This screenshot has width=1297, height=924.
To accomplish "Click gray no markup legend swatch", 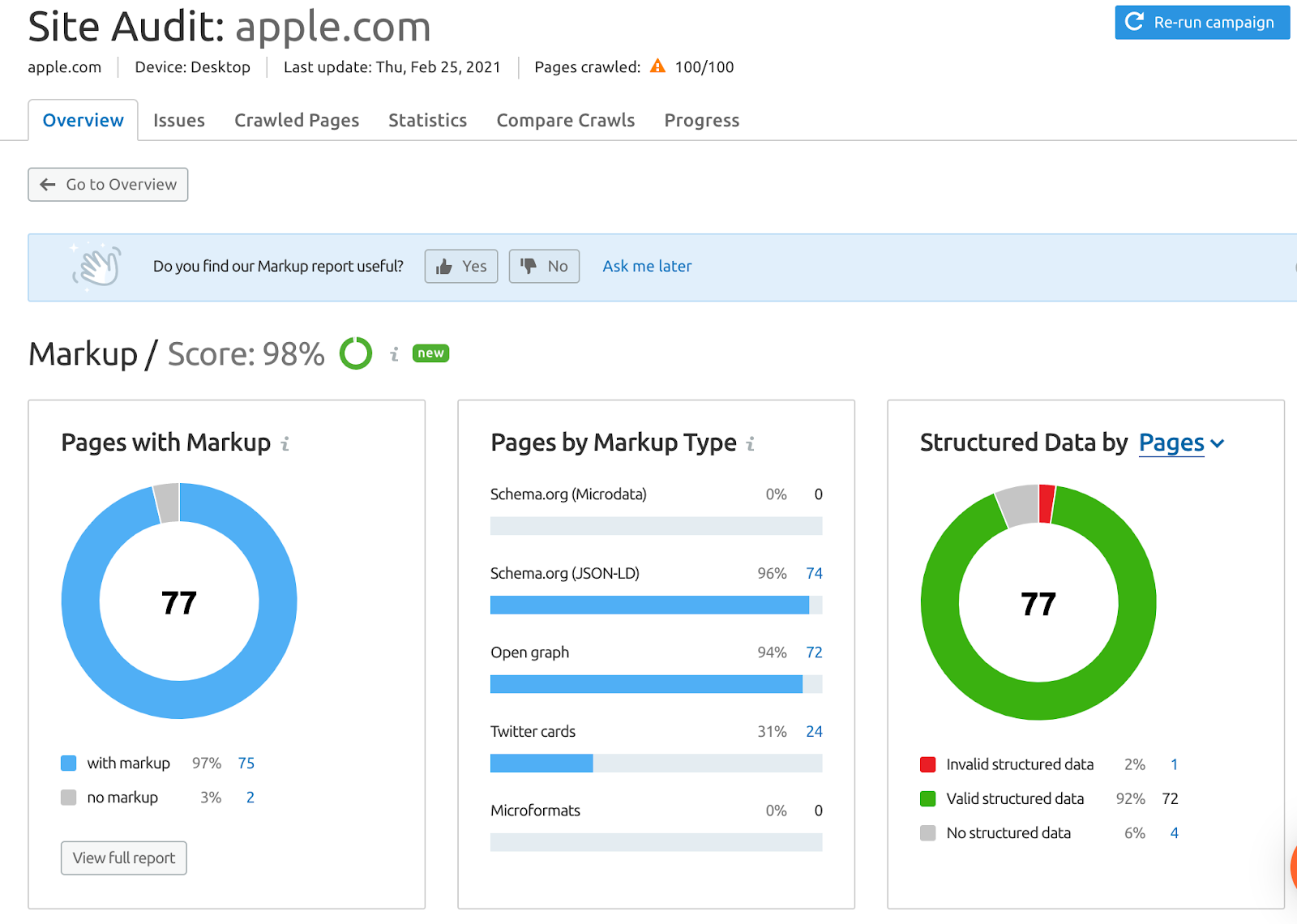I will [x=69, y=798].
